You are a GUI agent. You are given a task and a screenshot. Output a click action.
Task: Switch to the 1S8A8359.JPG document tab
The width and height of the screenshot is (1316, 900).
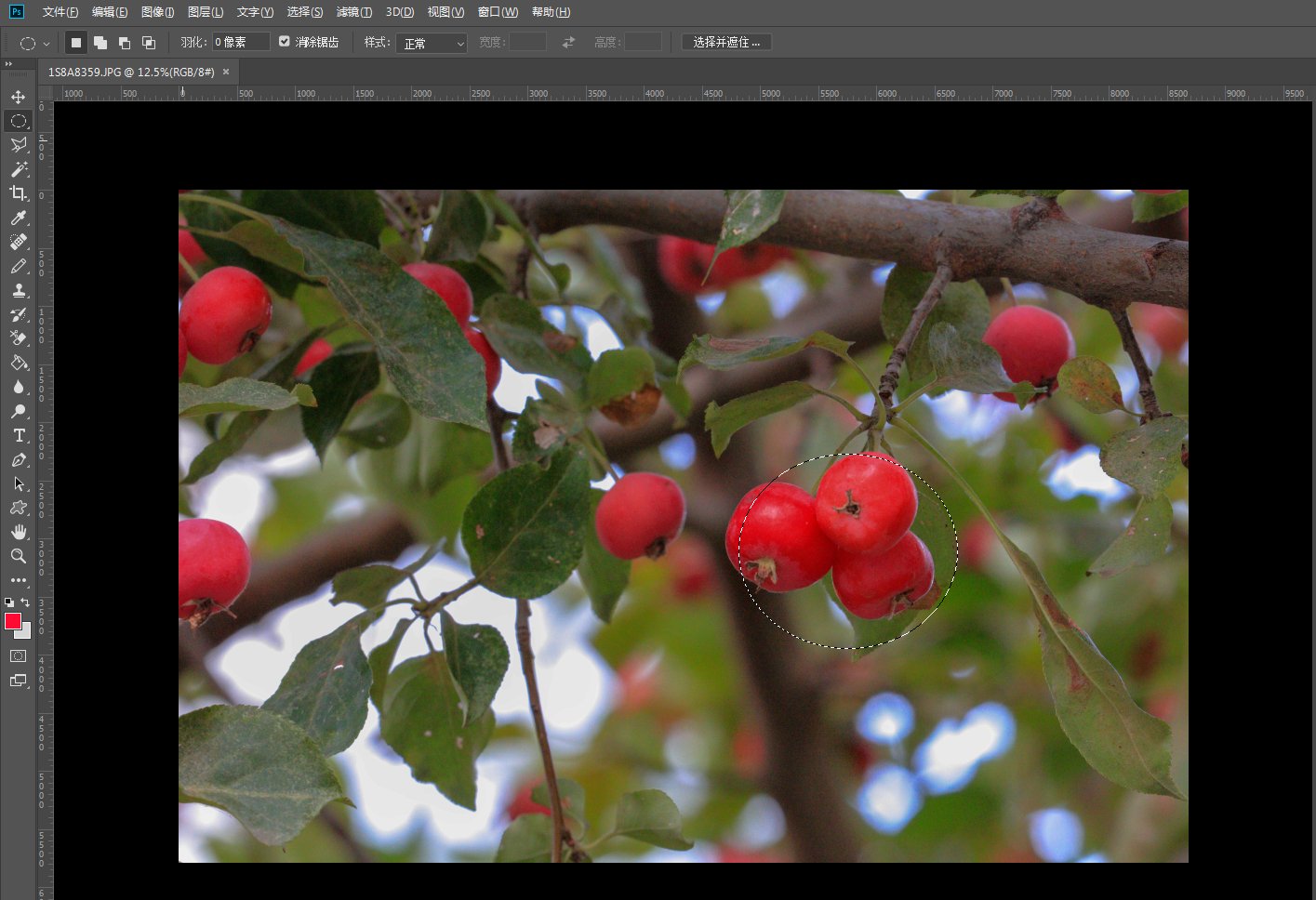tap(131, 72)
